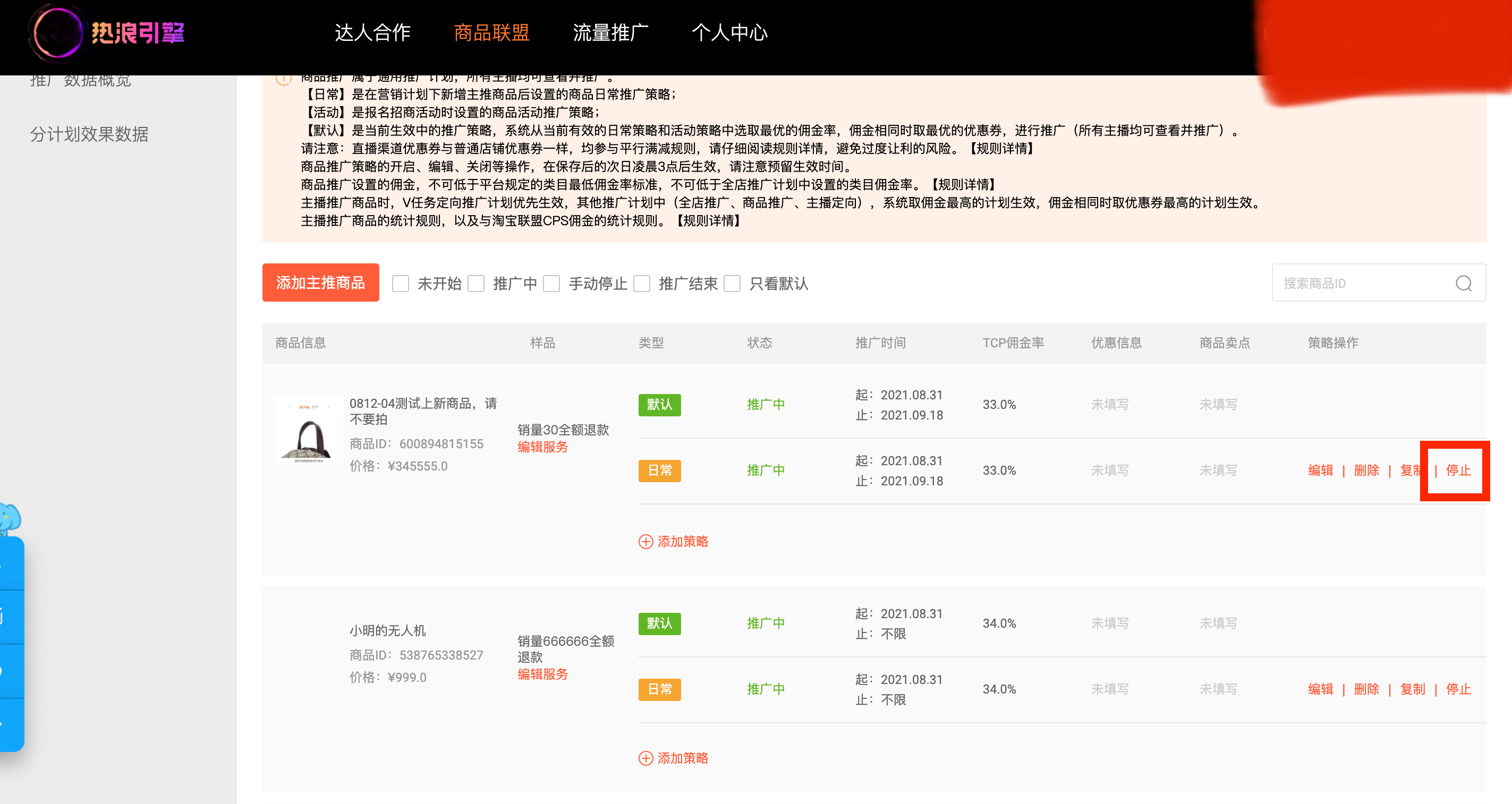Click 34.0% rate in 小明的无人机 日常 row
This screenshot has height=804, width=1512.
point(999,690)
